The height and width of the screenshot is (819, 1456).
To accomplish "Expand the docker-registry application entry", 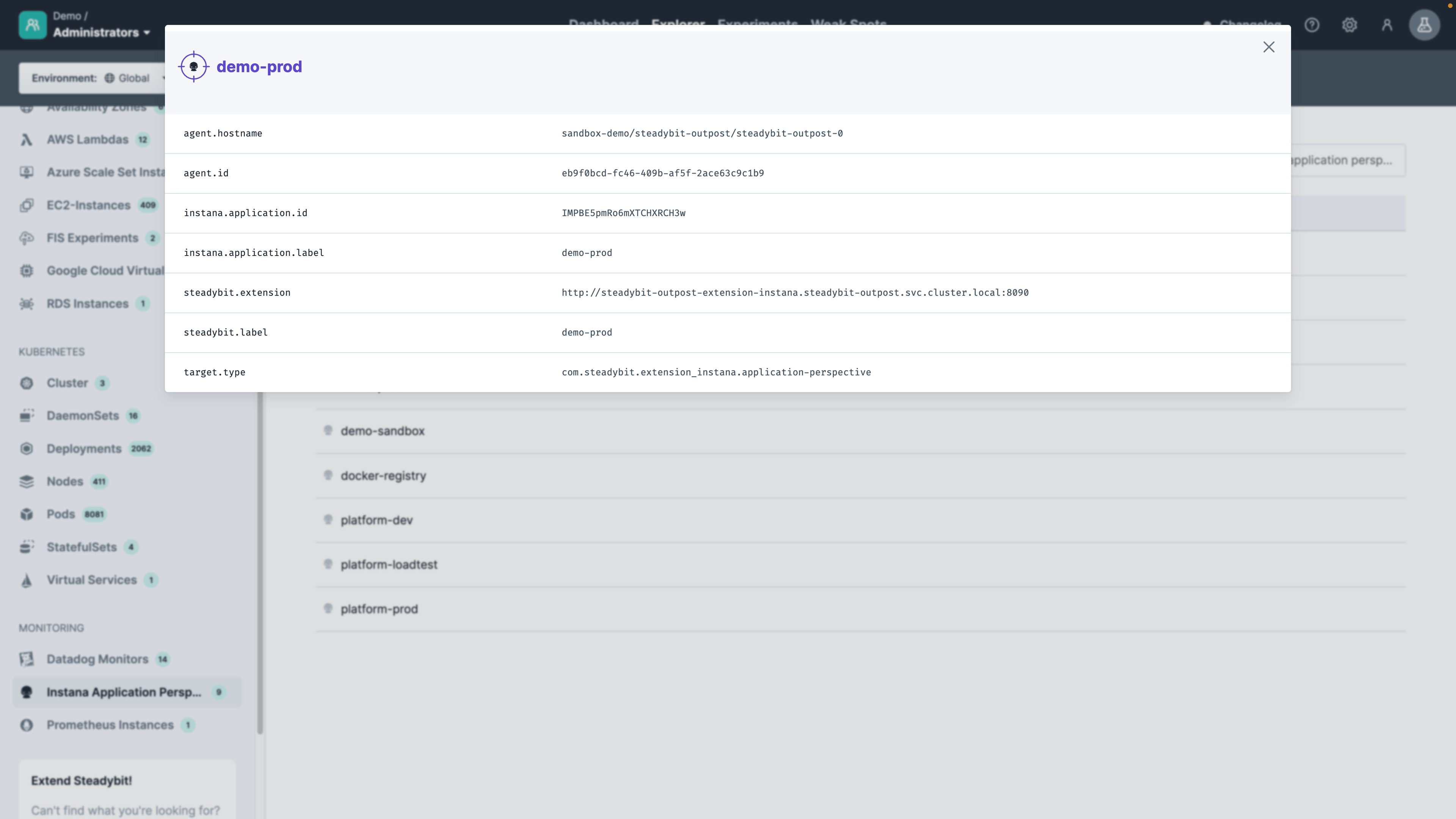I will pos(383,475).
